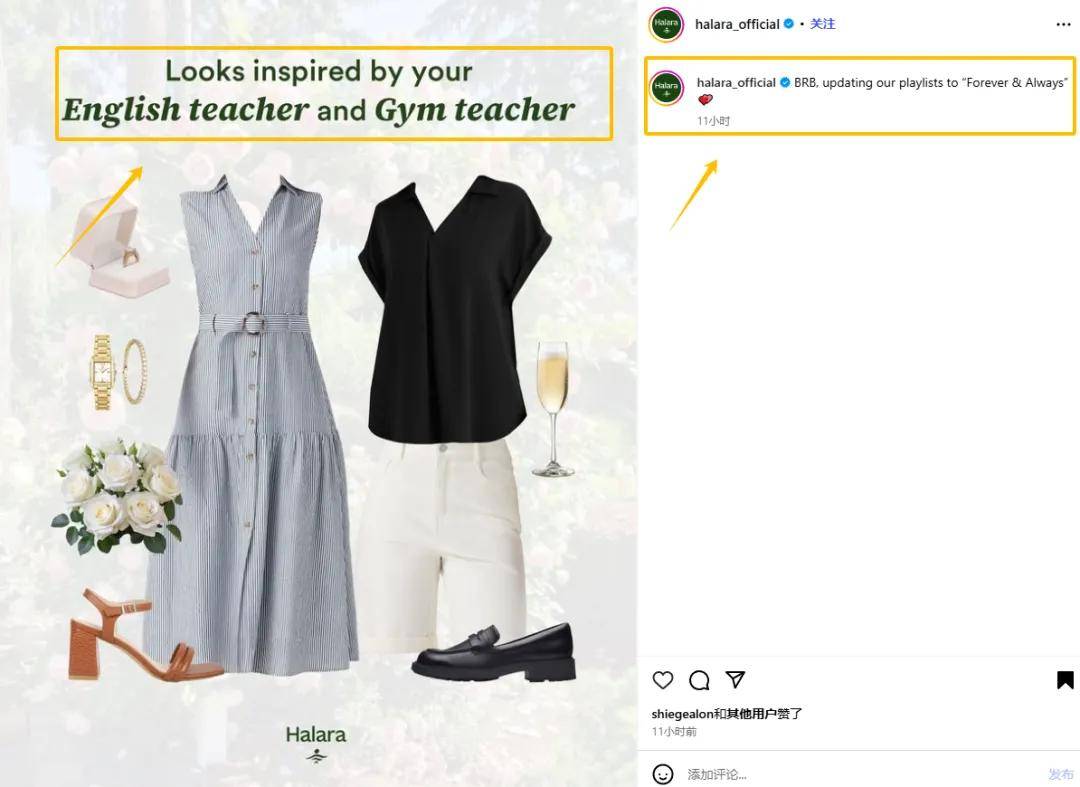
Task: Toggle the bookmark save icon
Action: (1065, 680)
